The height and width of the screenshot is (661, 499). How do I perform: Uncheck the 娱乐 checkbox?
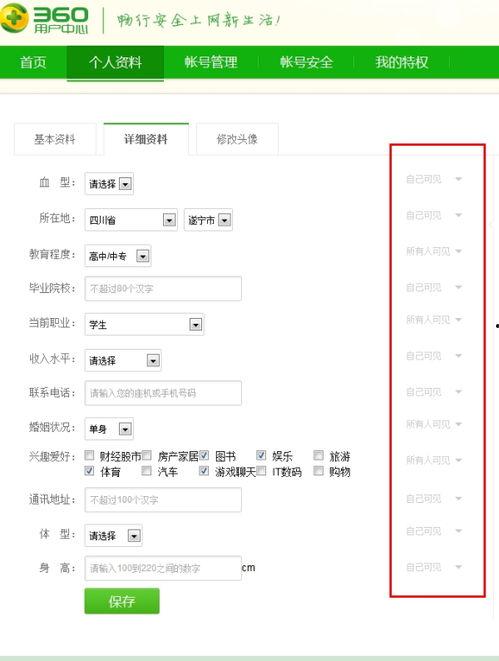click(261, 455)
